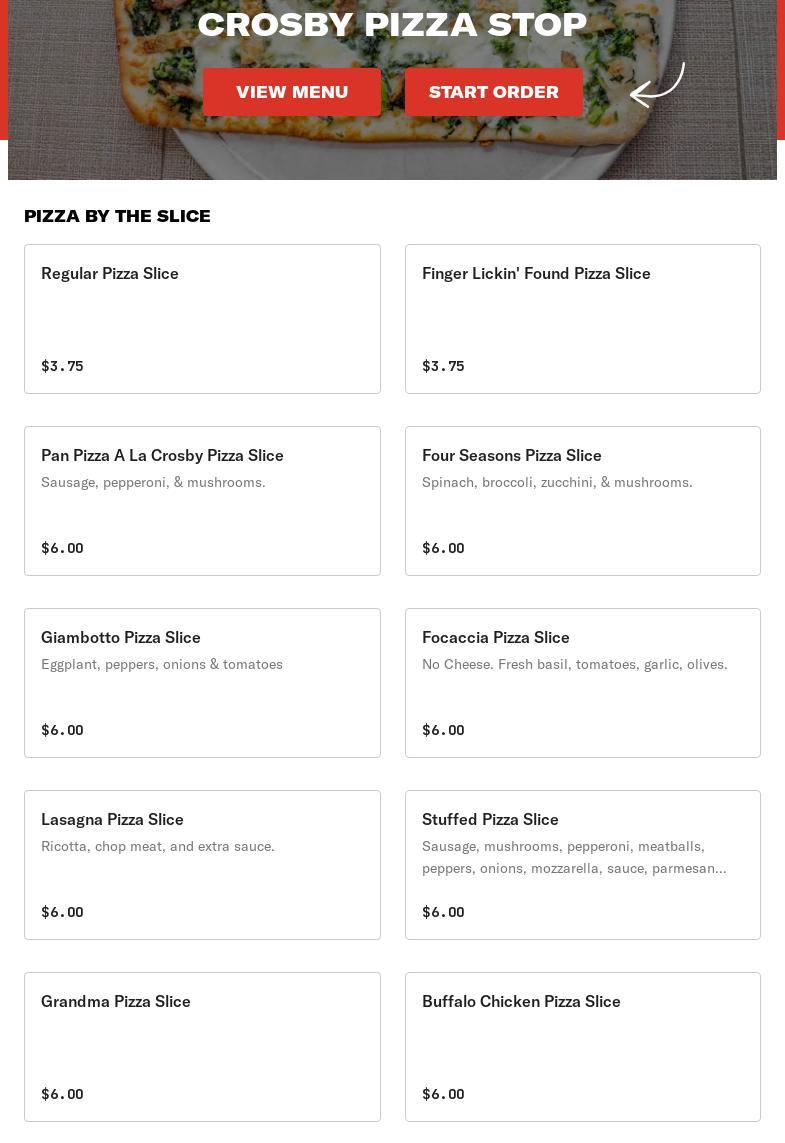
Task: Click the Focaccia 'No Cheese' description text
Action: 574,664
